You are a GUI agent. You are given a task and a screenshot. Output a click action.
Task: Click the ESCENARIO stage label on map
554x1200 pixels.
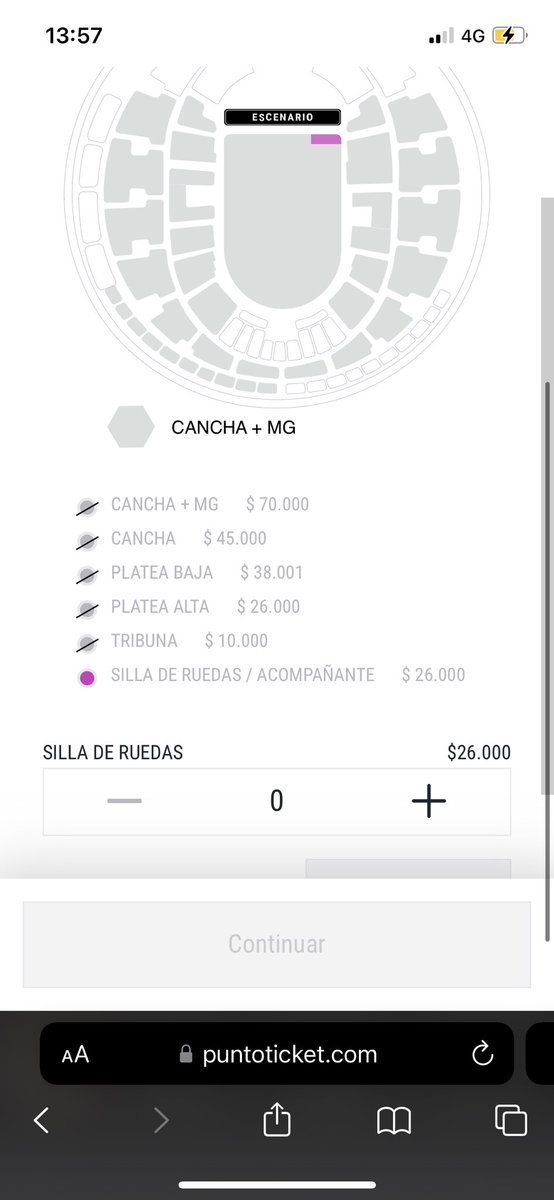[x=283, y=117]
